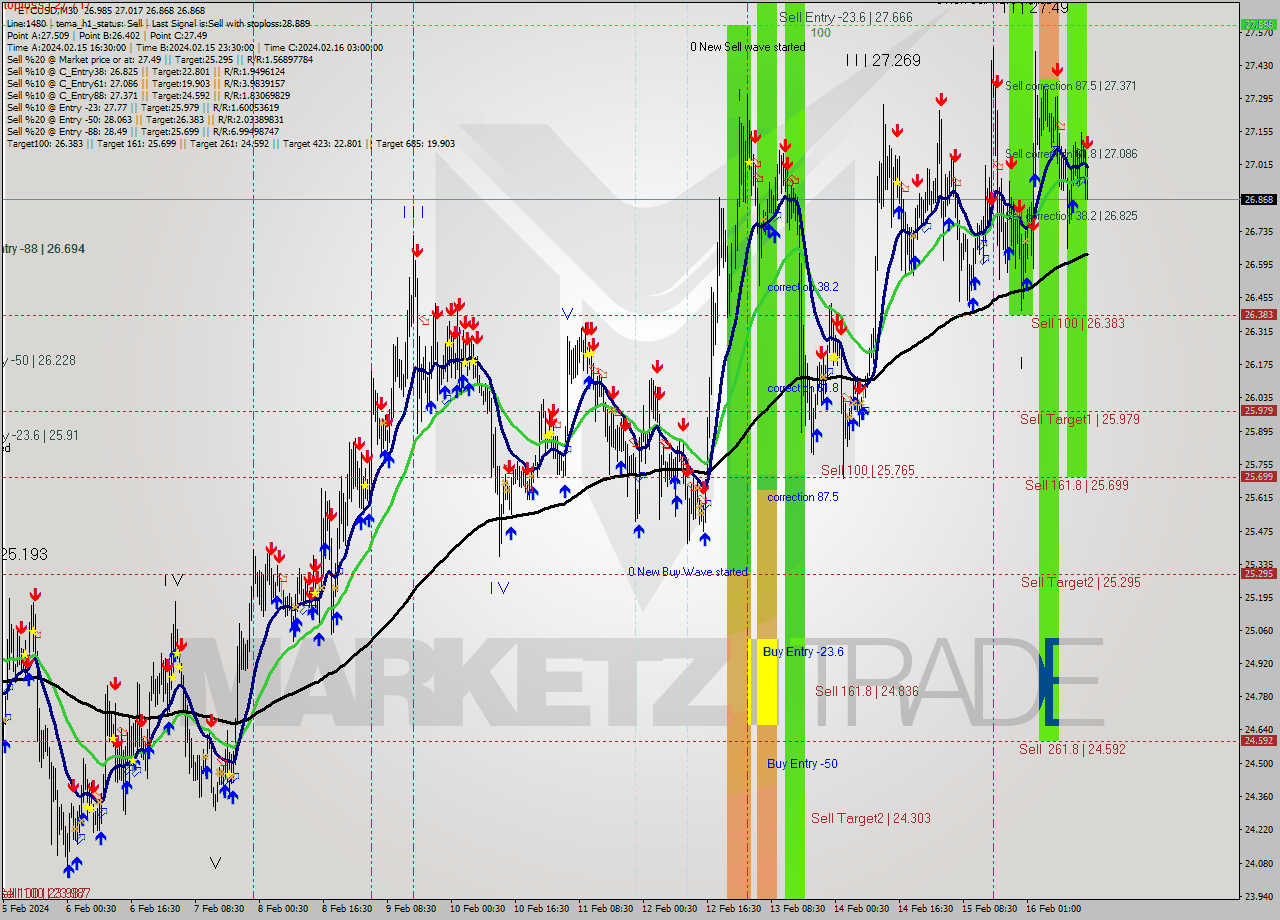
Task: Click the 'Sell %10 @ C_Entry88: 27.371' line
Action: (x=148, y=96)
